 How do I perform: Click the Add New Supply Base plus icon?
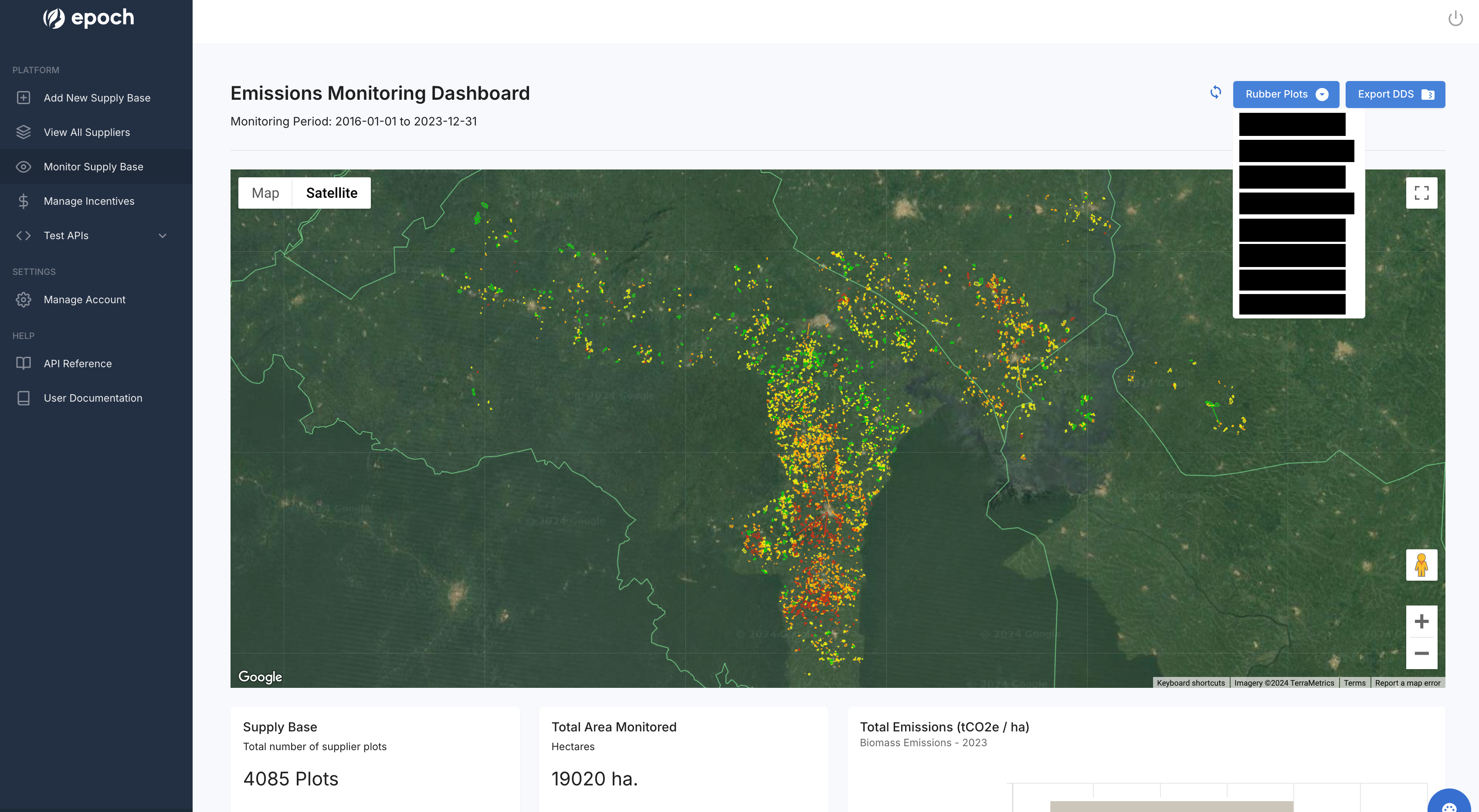(24, 98)
